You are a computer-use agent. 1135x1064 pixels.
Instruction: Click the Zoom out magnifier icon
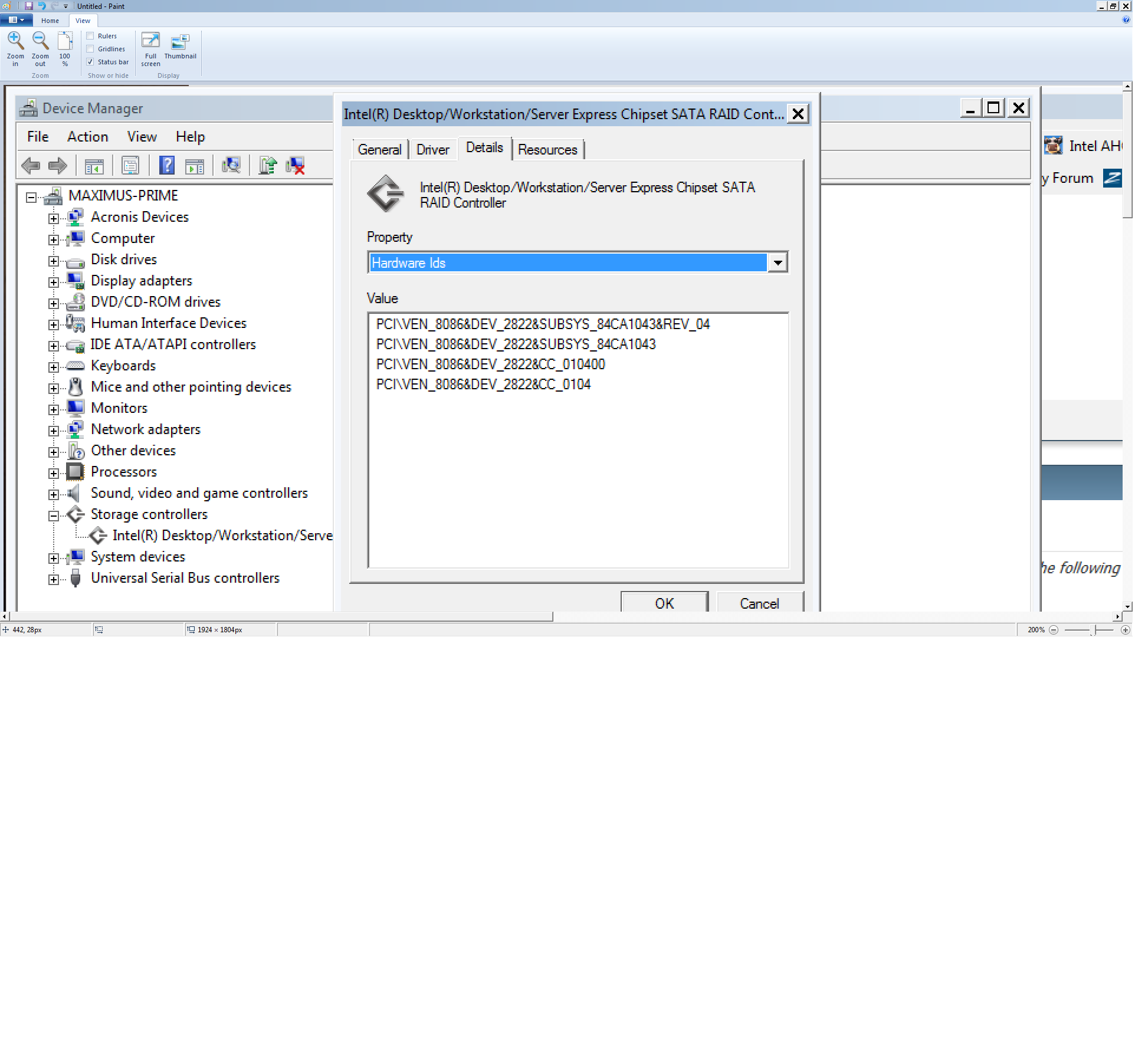tap(40, 41)
